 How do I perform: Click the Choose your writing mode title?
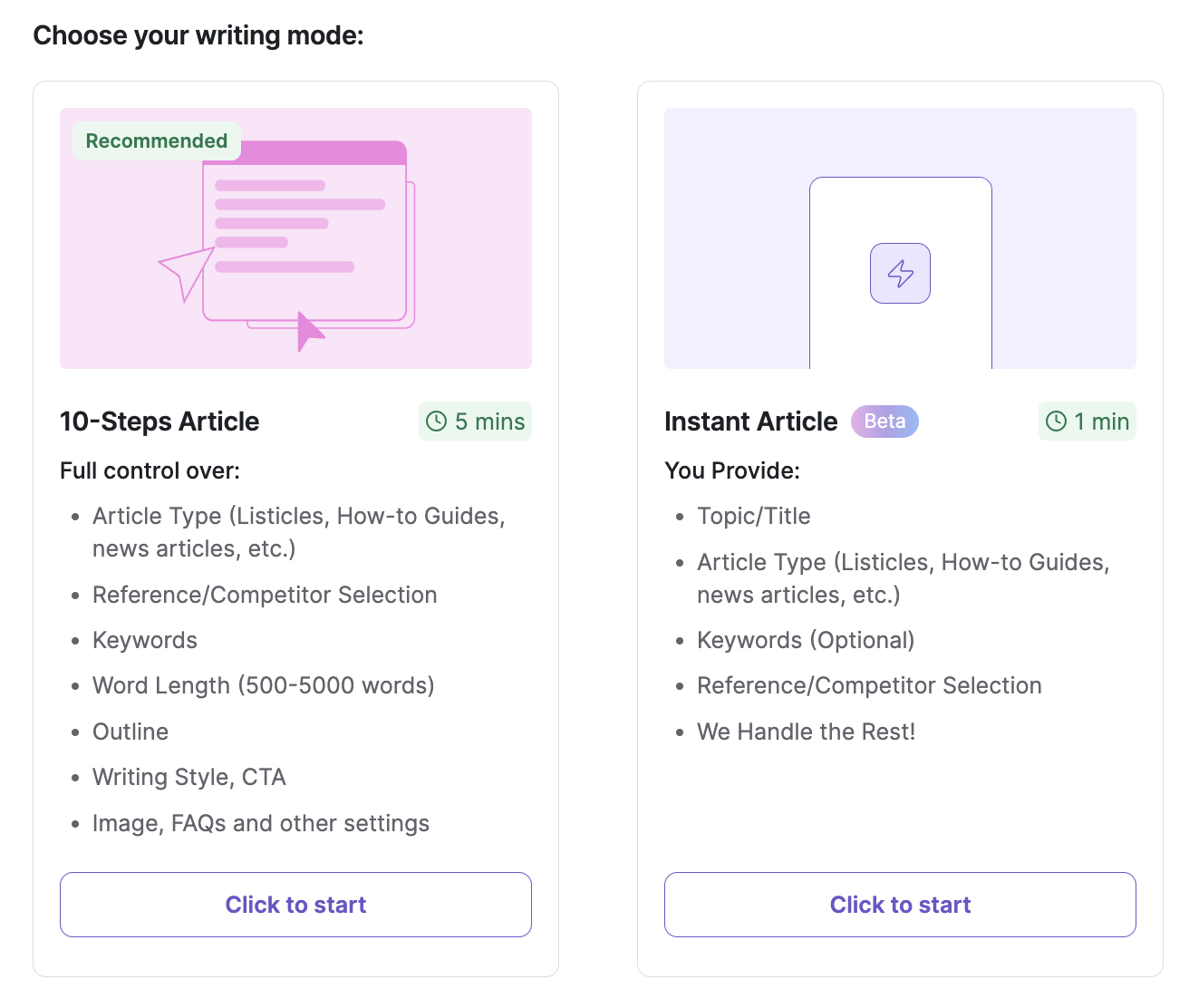click(198, 34)
